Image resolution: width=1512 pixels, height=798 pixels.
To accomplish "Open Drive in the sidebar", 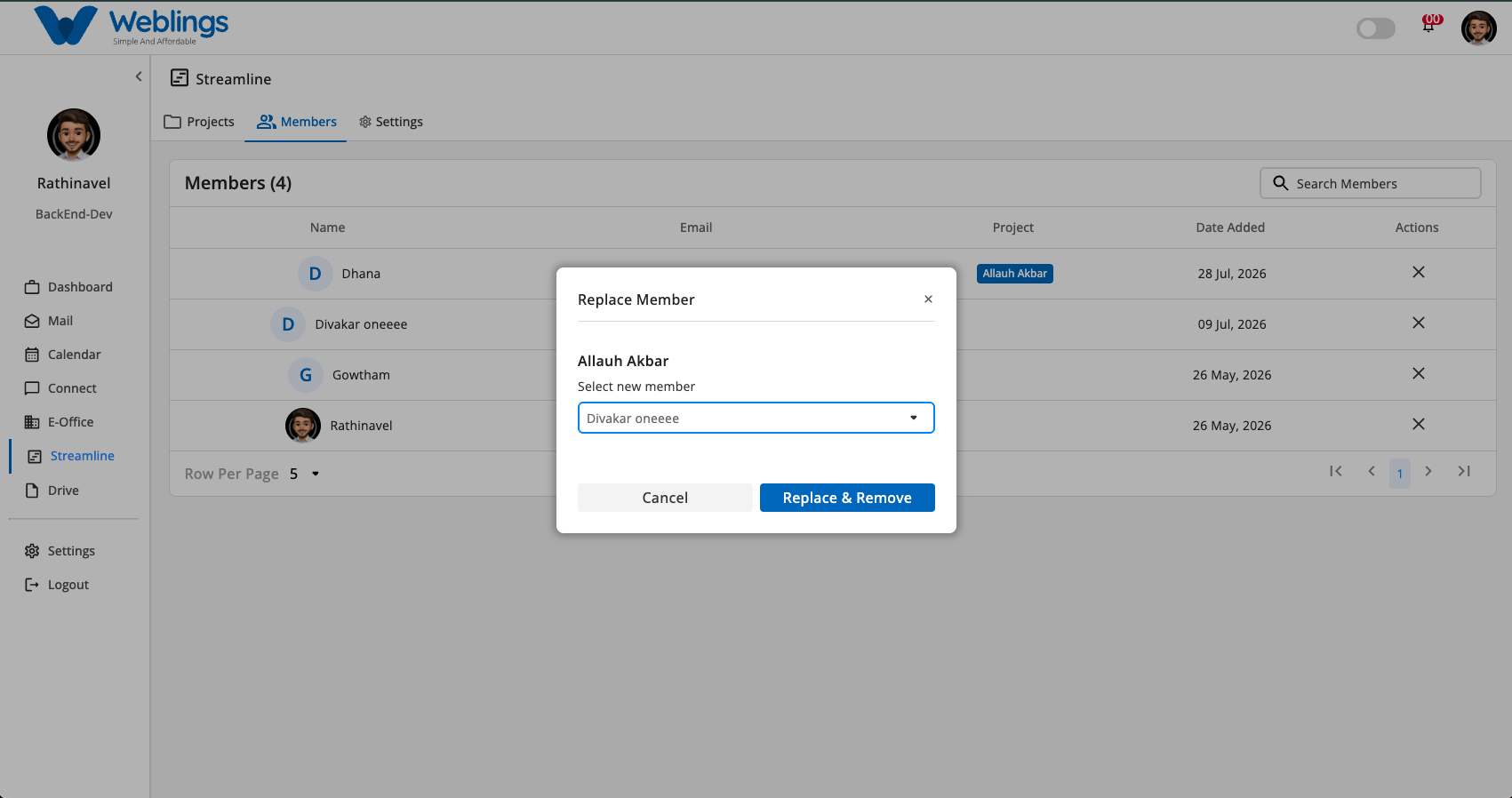I will click(x=52, y=491).
